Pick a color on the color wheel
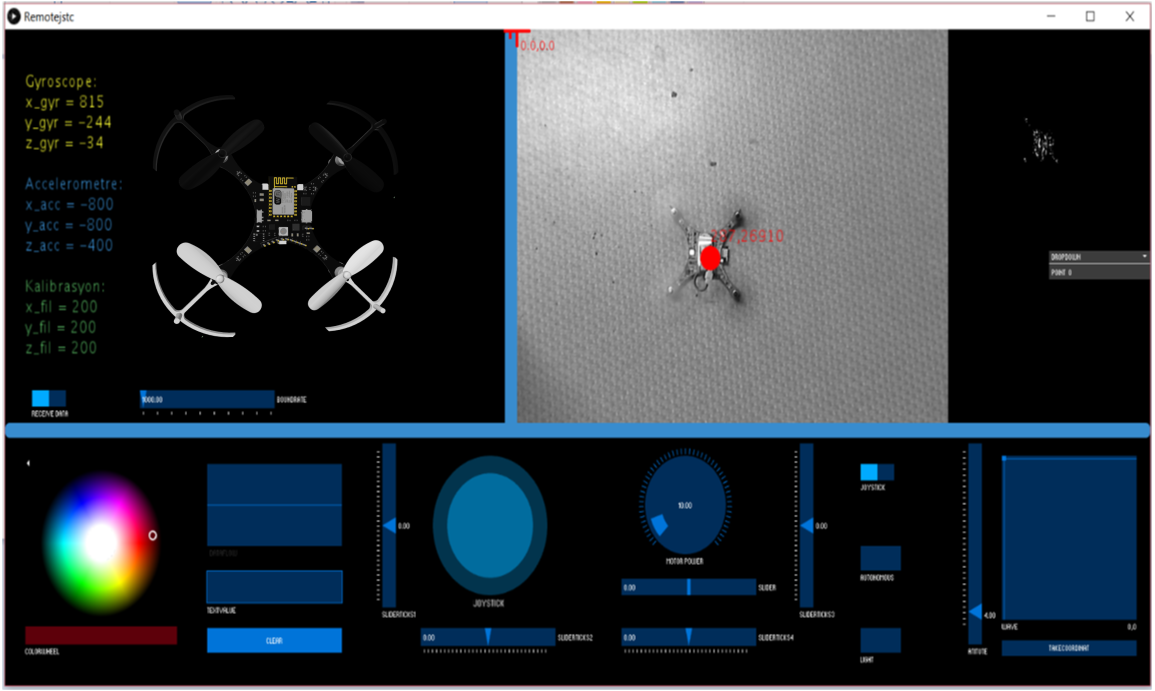Screen dimensions: 1155x691 tap(101, 544)
